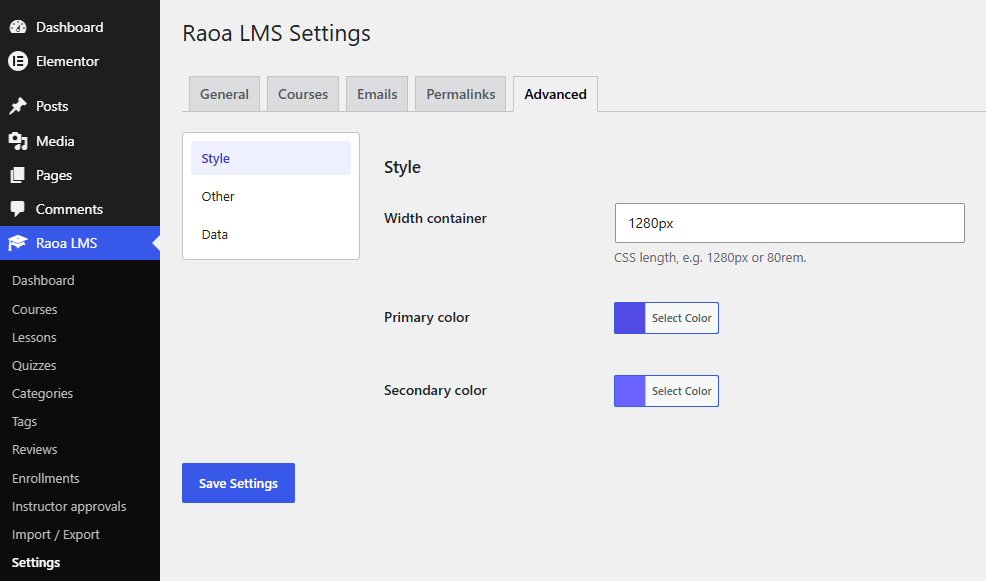Switch to the Permalinks tab
The height and width of the screenshot is (581, 986).
pyautogui.click(x=461, y=94)
